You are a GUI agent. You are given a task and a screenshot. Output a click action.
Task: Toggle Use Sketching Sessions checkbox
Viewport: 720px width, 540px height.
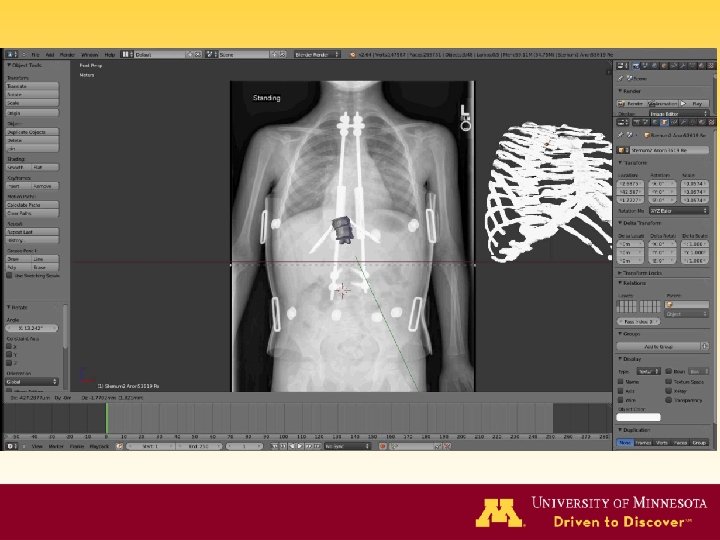9,276
